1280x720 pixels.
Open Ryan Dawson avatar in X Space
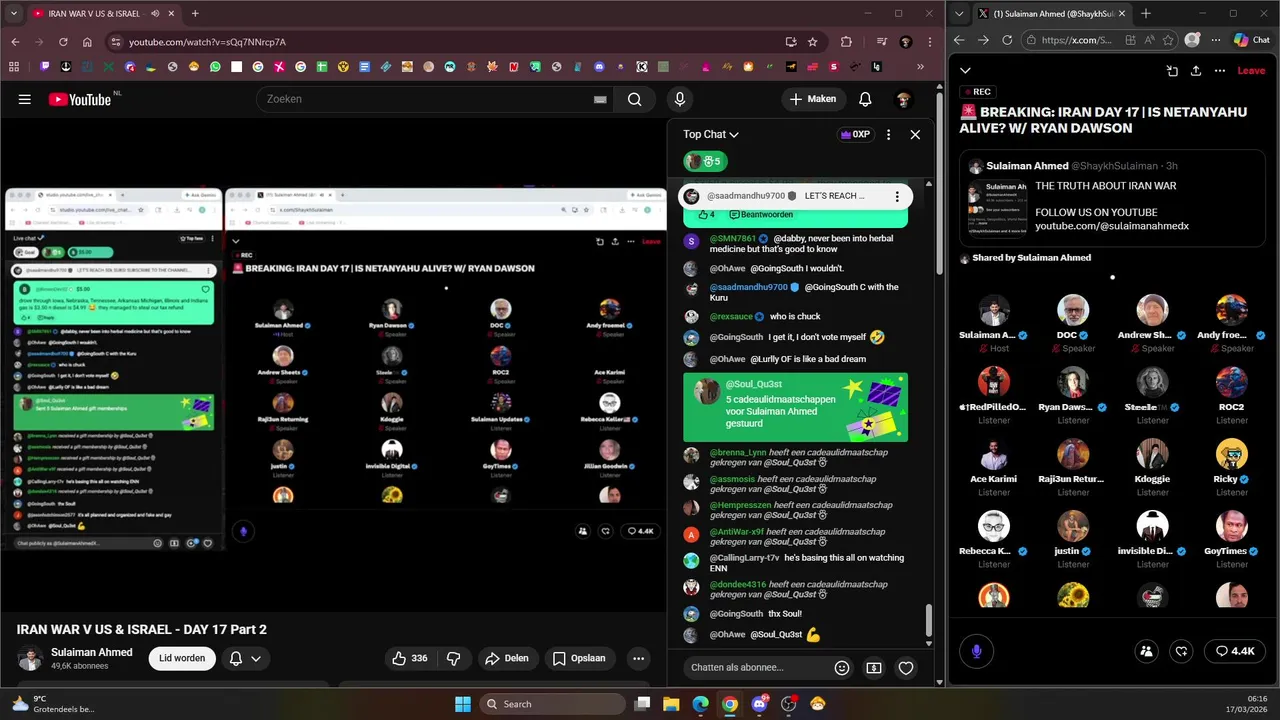1073,382
